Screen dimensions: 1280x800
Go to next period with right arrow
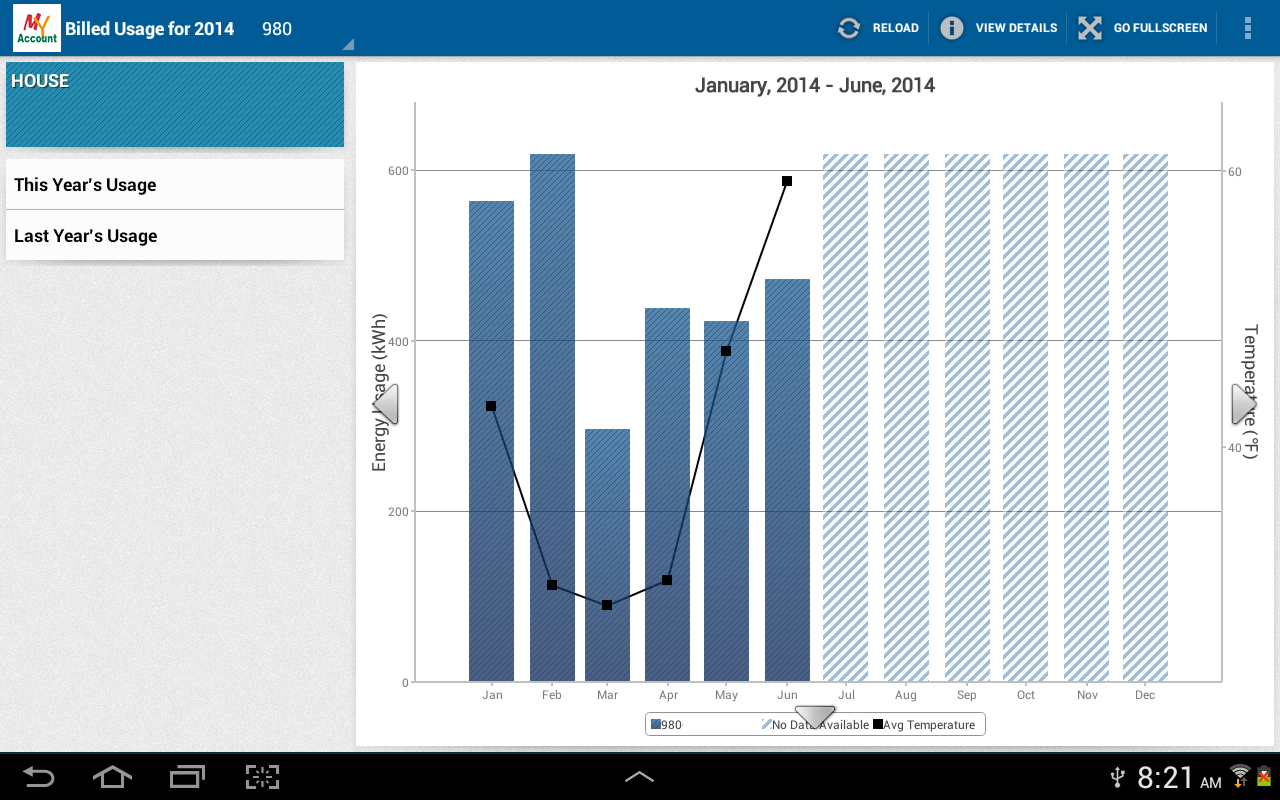(x=1244, y=404)
